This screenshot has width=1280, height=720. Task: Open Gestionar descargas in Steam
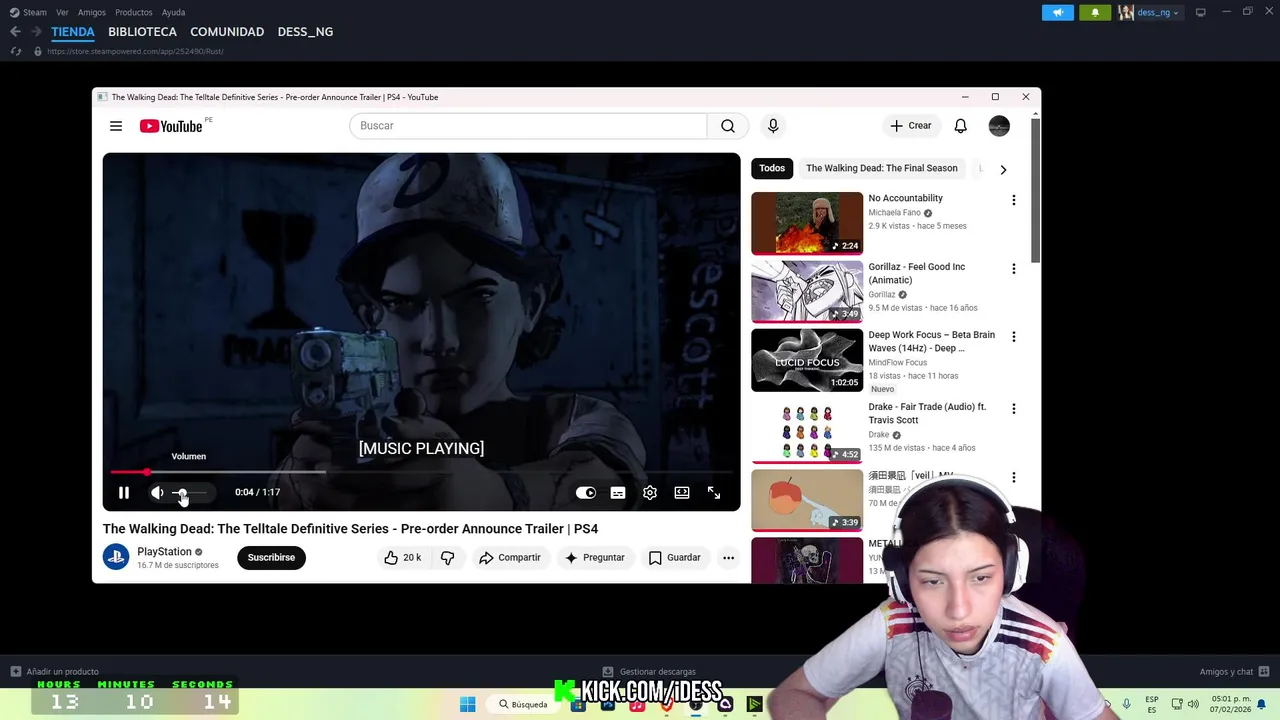pyautogui.click(x=649, y=672)
